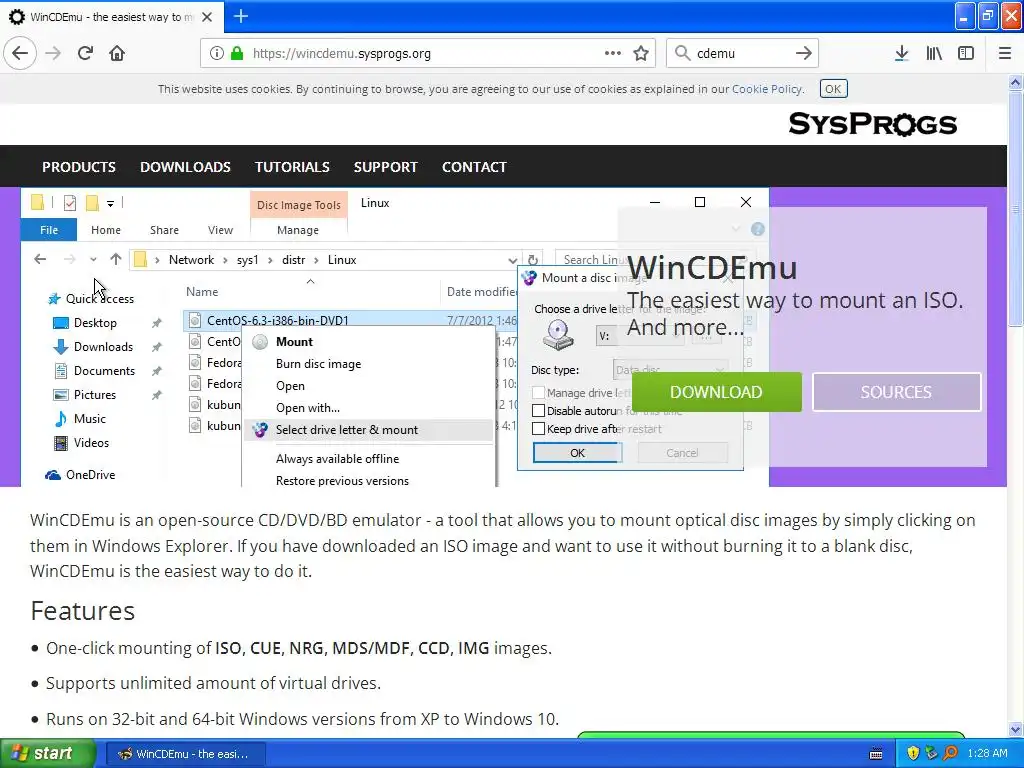Click the Disc Image Tools ribbon tab
This screenshot has height=768, width=1024.
(x=298, y=205)
